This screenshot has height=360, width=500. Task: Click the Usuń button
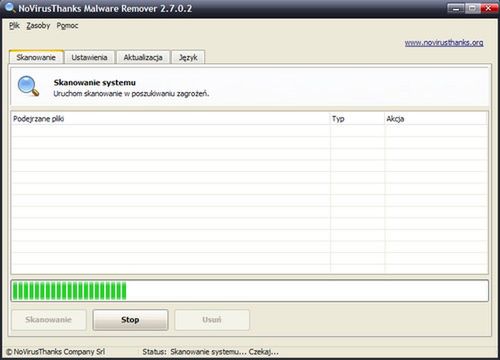(212, 320)
